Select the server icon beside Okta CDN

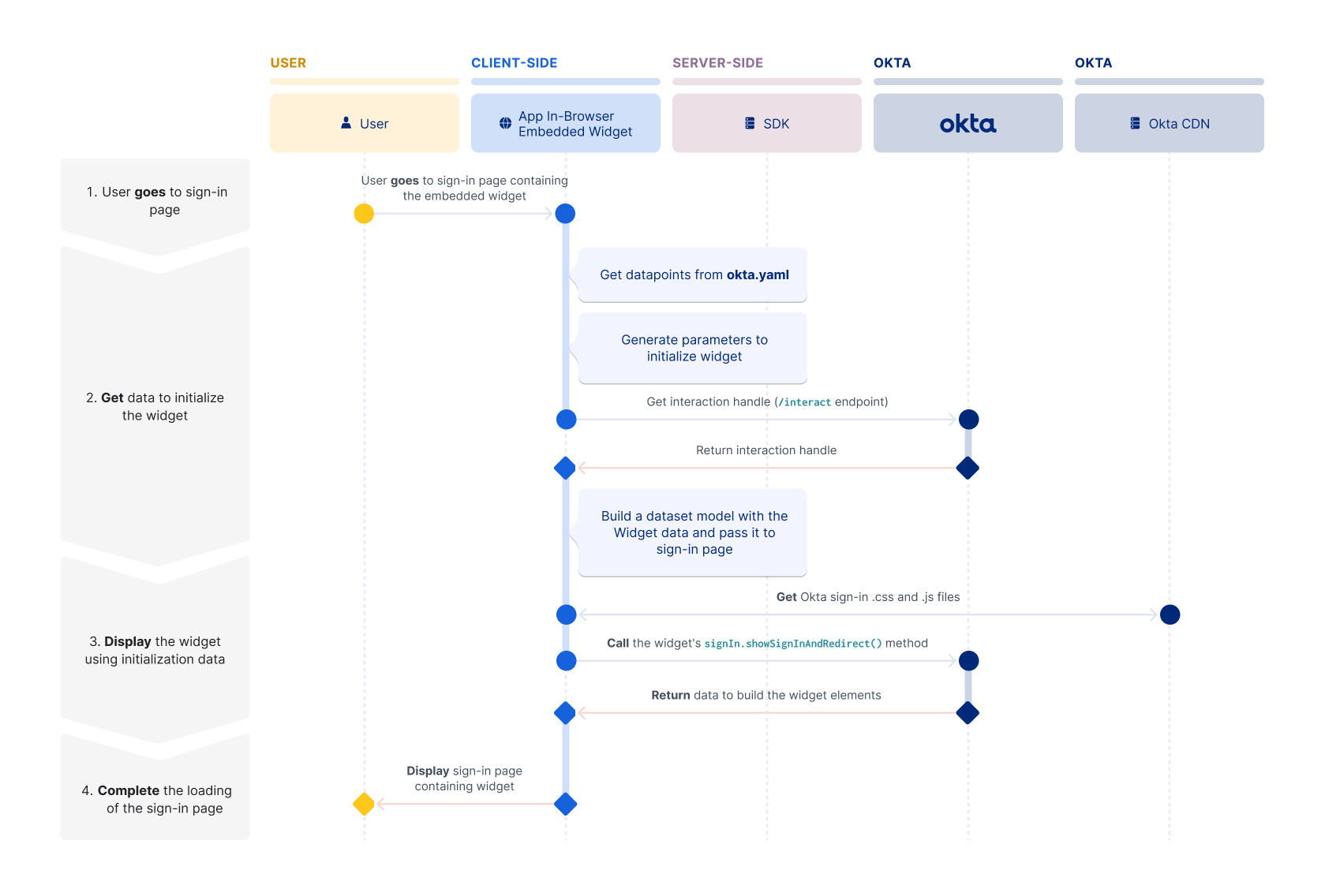1135,123
